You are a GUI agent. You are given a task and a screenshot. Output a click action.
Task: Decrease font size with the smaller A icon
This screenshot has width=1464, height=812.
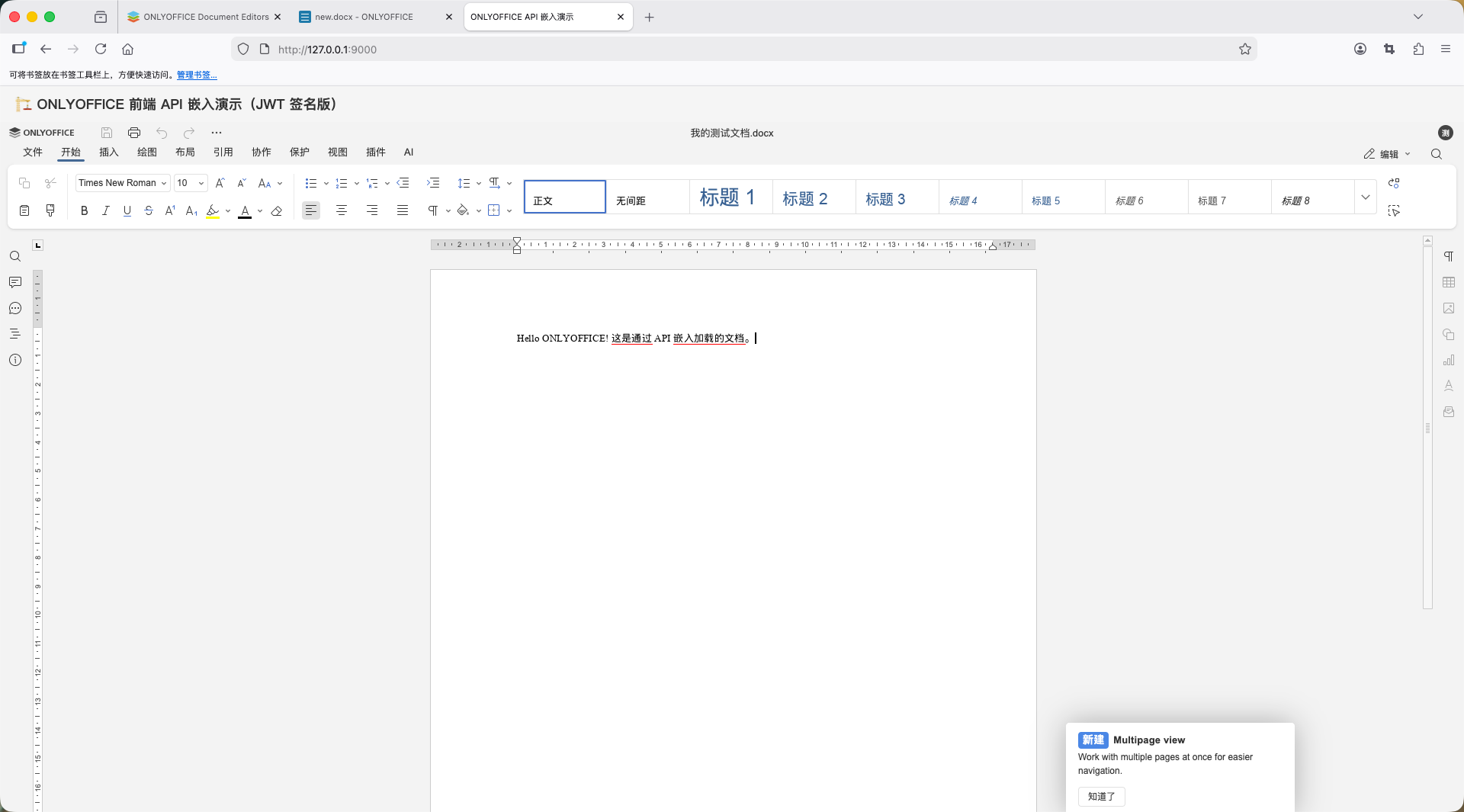click(242, 183)
